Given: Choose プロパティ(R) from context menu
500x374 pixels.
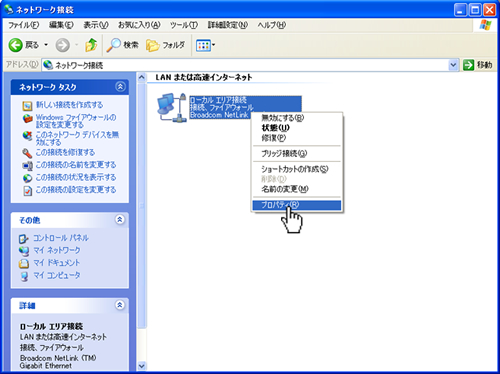Looking at the screenshot, I should click(x=297, y=205).
